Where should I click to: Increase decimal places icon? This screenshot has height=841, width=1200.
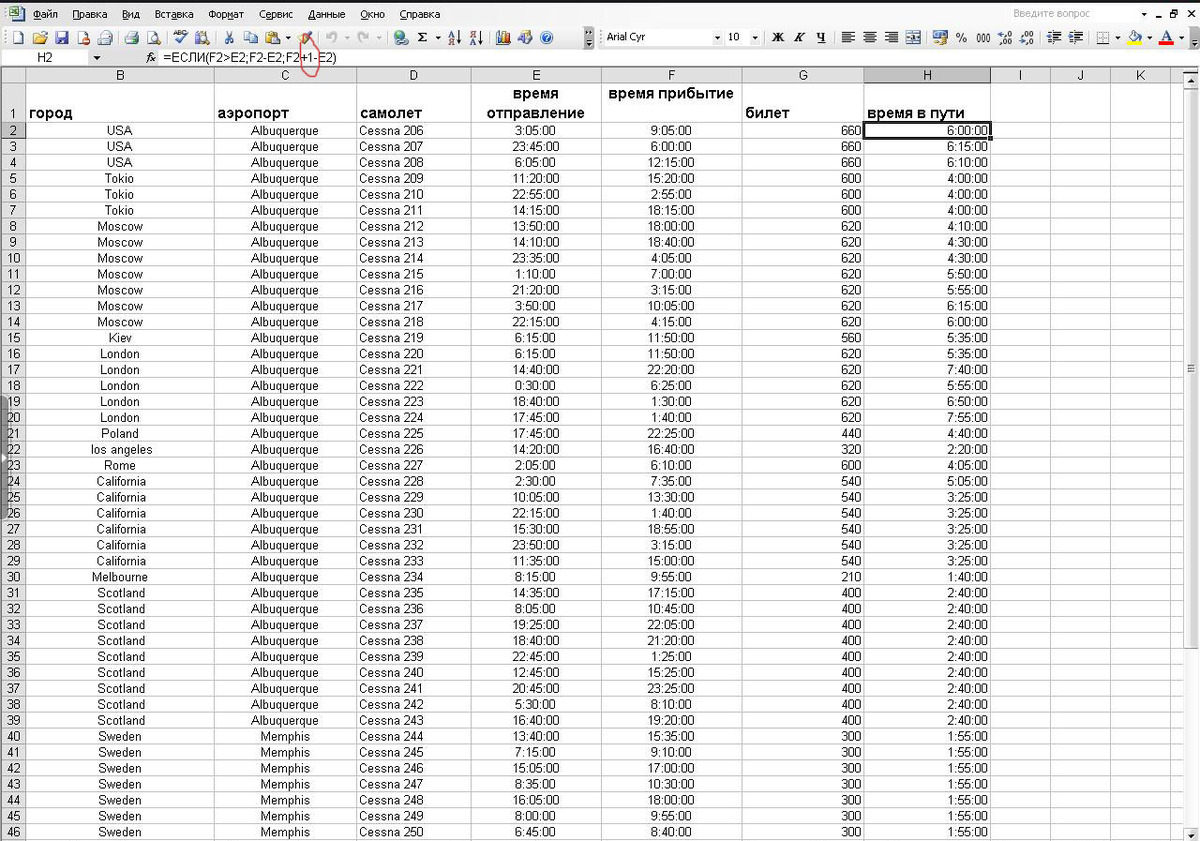click(1004, 37)
